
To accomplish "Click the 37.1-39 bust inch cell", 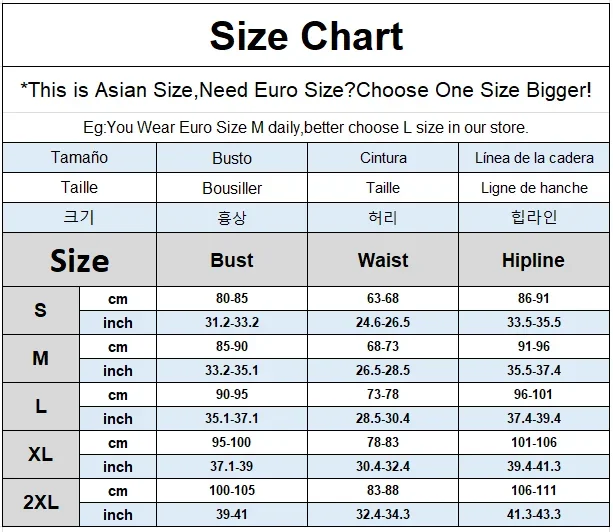I will click(232, 466).
